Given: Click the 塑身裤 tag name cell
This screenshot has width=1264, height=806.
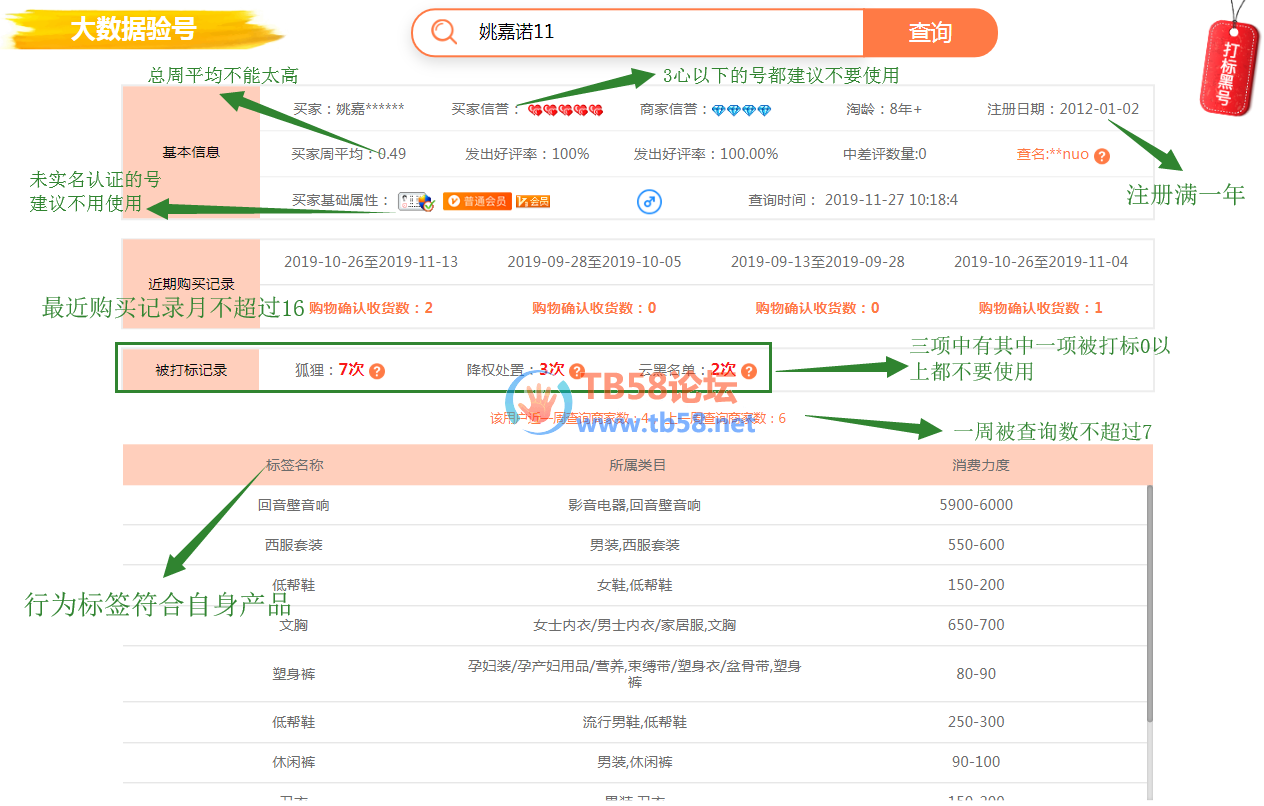Looking at the screenshot, I should [294, 674].
